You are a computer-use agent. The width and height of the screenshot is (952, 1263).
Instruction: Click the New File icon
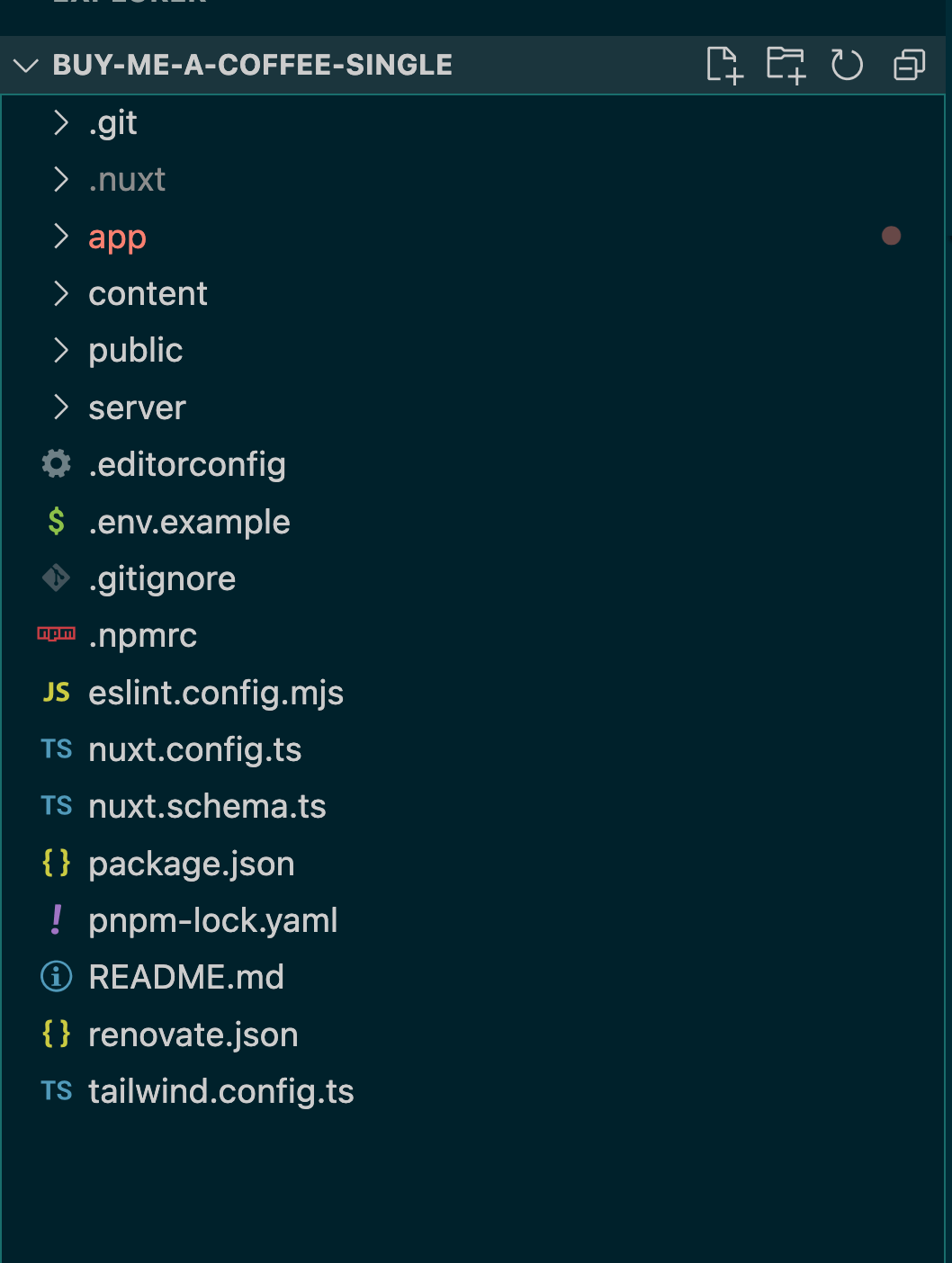[x=724, y=65]
